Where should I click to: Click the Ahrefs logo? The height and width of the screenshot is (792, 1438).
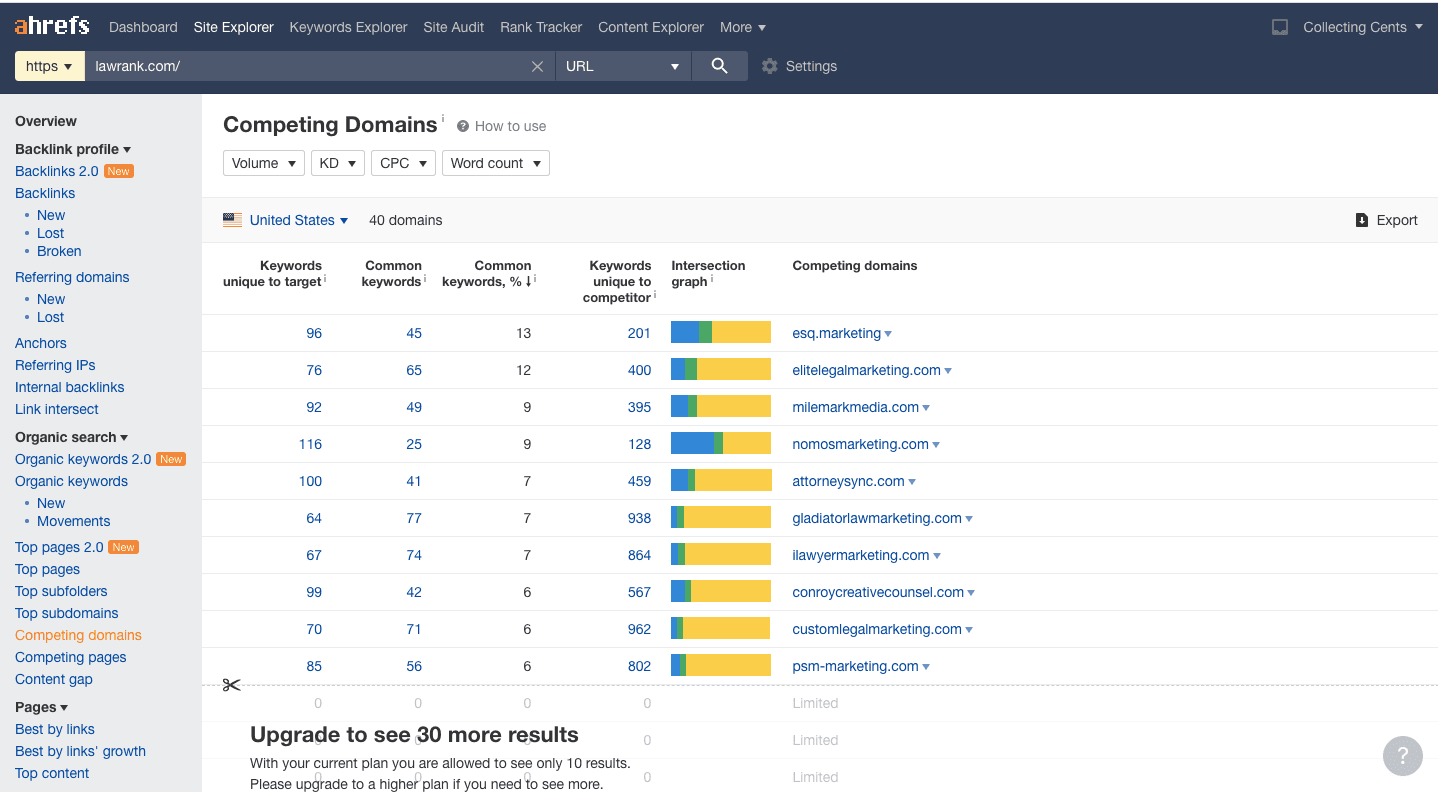[52, 26]
